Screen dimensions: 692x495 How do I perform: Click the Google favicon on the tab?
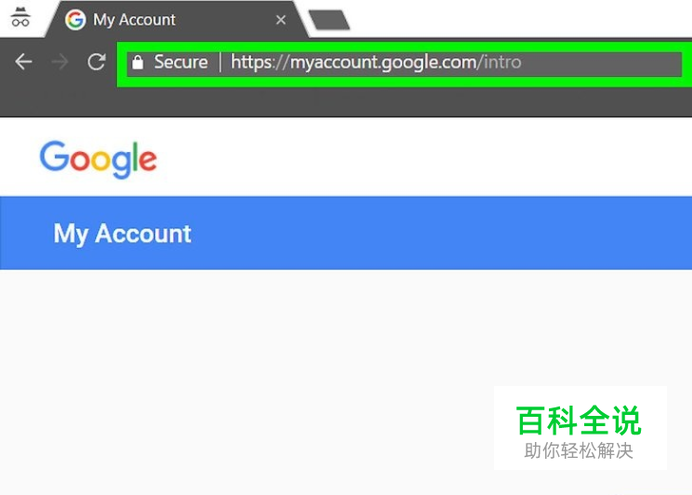(75, 20)
